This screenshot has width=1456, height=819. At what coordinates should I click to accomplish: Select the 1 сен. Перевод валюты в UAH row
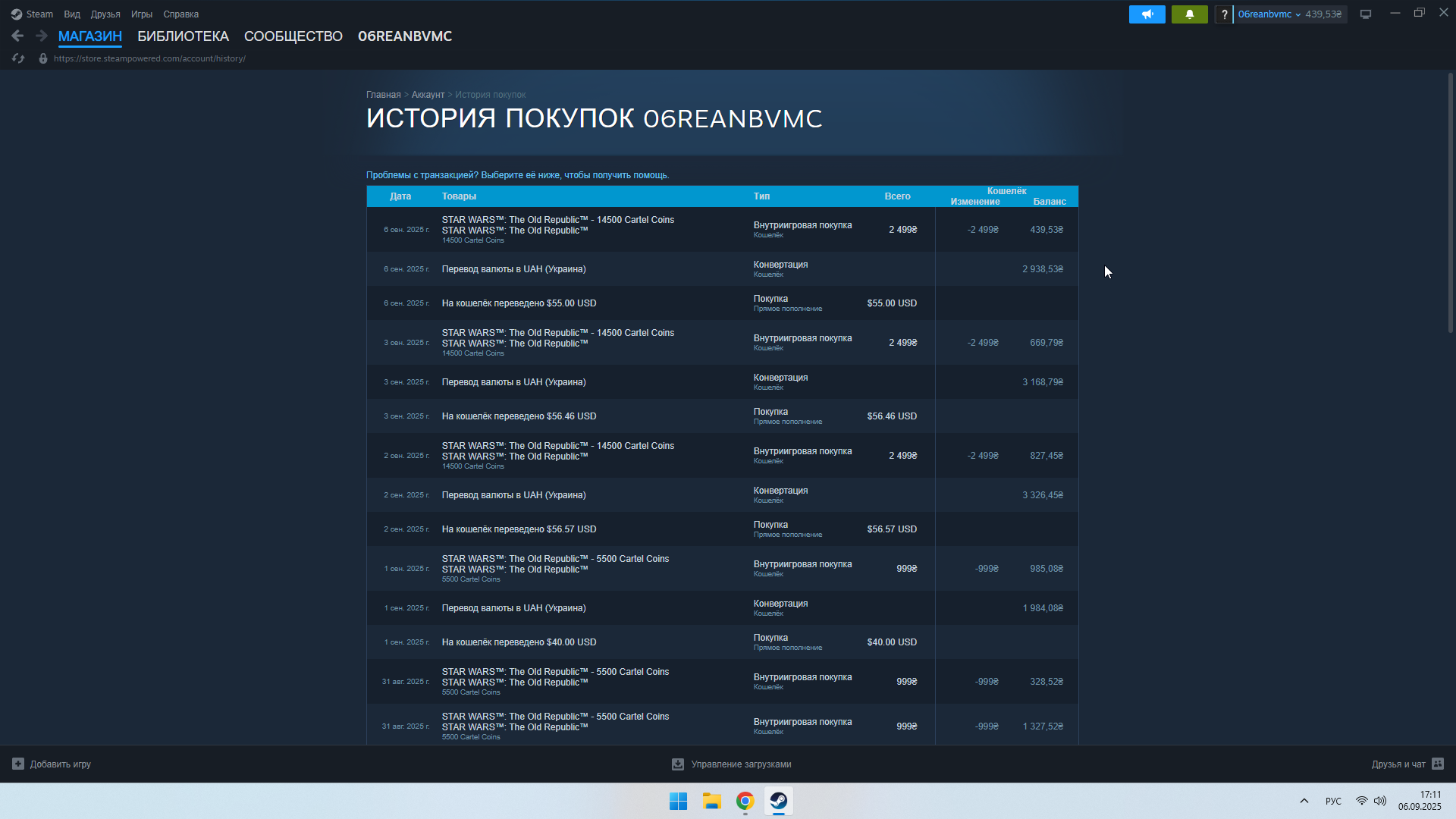click(722, 608)
